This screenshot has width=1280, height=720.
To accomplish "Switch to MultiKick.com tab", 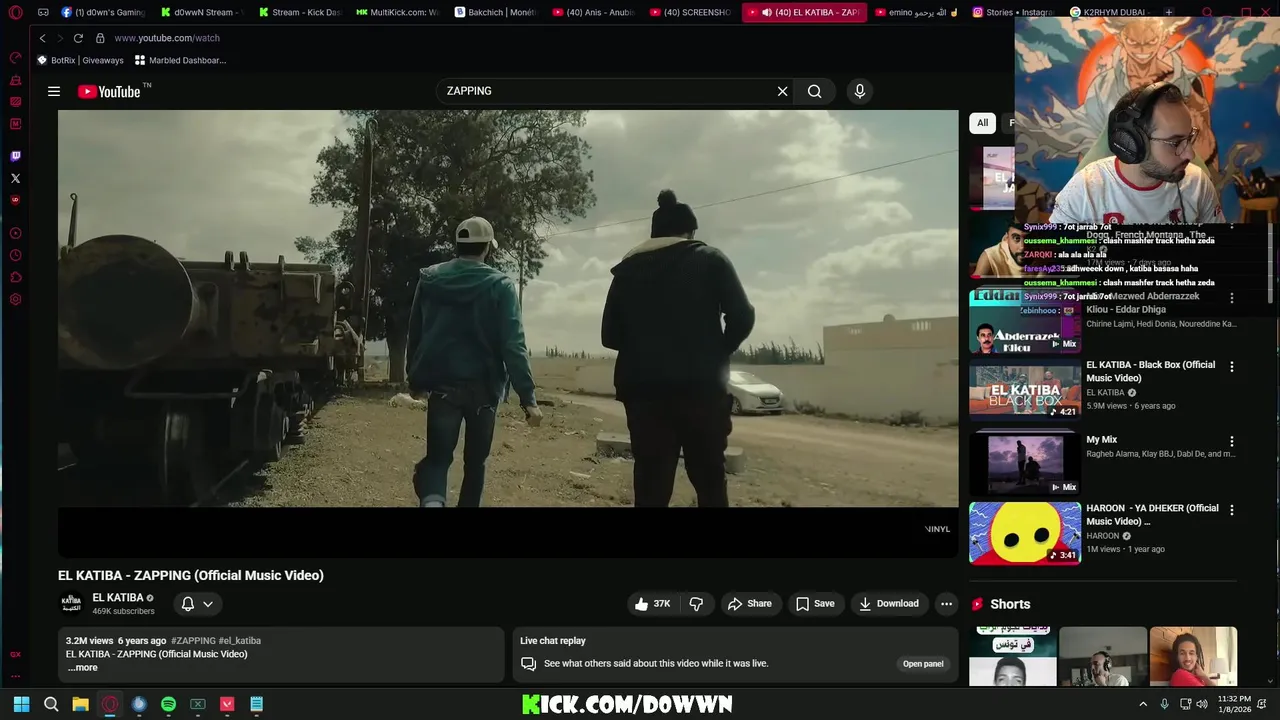I will (x=398, y=12).
